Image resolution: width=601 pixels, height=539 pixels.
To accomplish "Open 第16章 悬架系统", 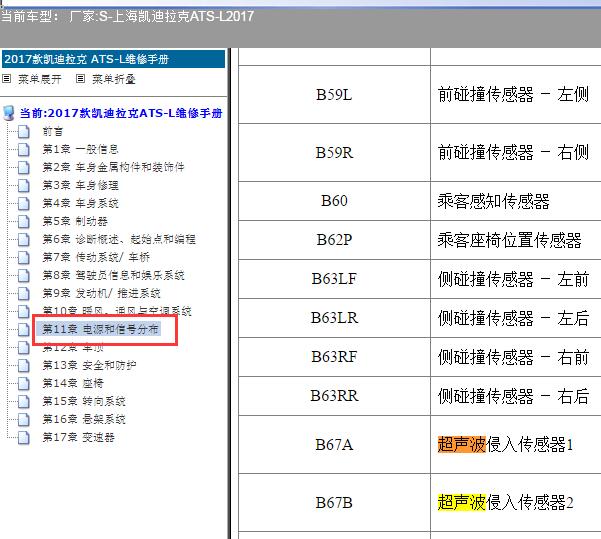I will [x=84, y=420].
